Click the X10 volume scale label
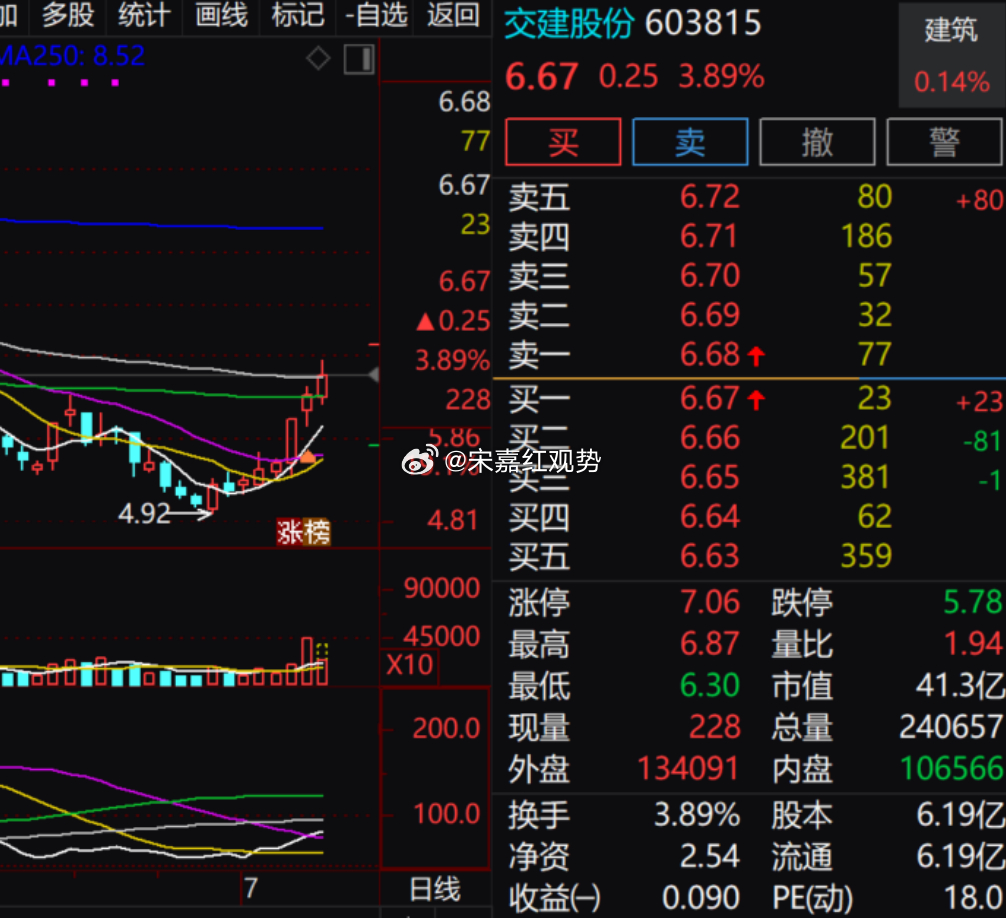1006x918 pixels. [x=410, y=665]
